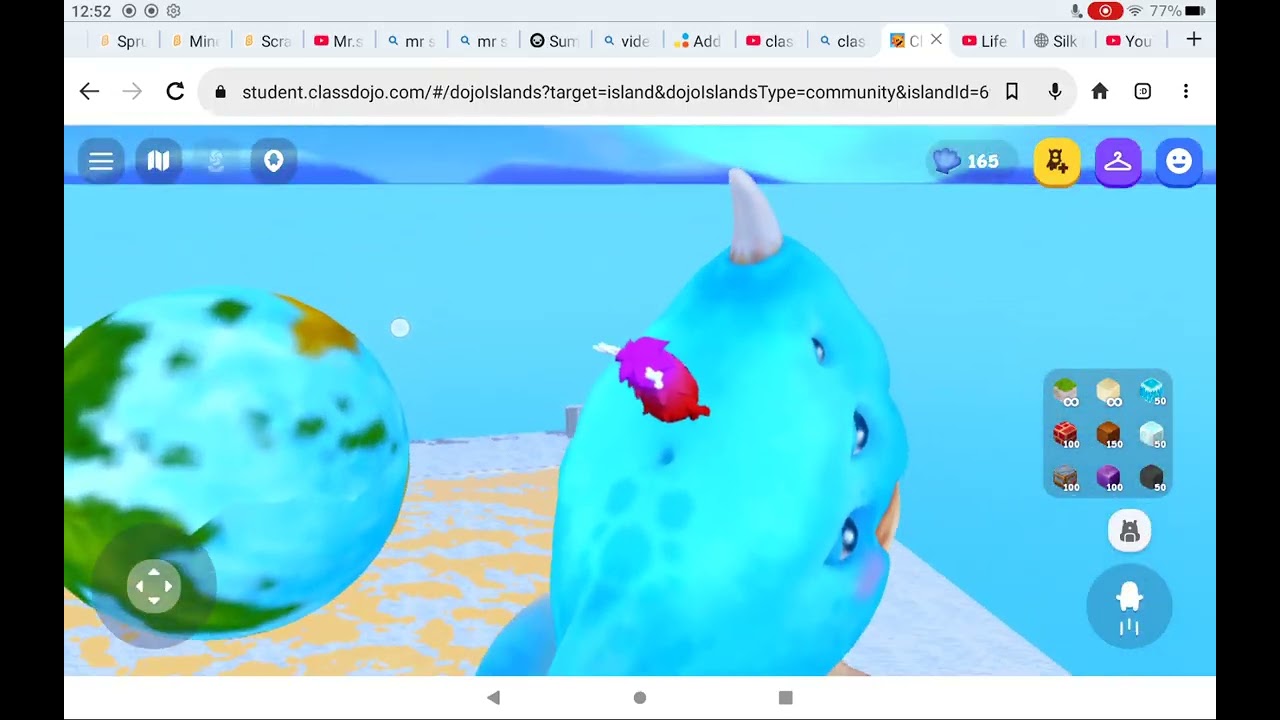Open the blue smiley emote button
1280x720 pixels.
click(1179, 161)
